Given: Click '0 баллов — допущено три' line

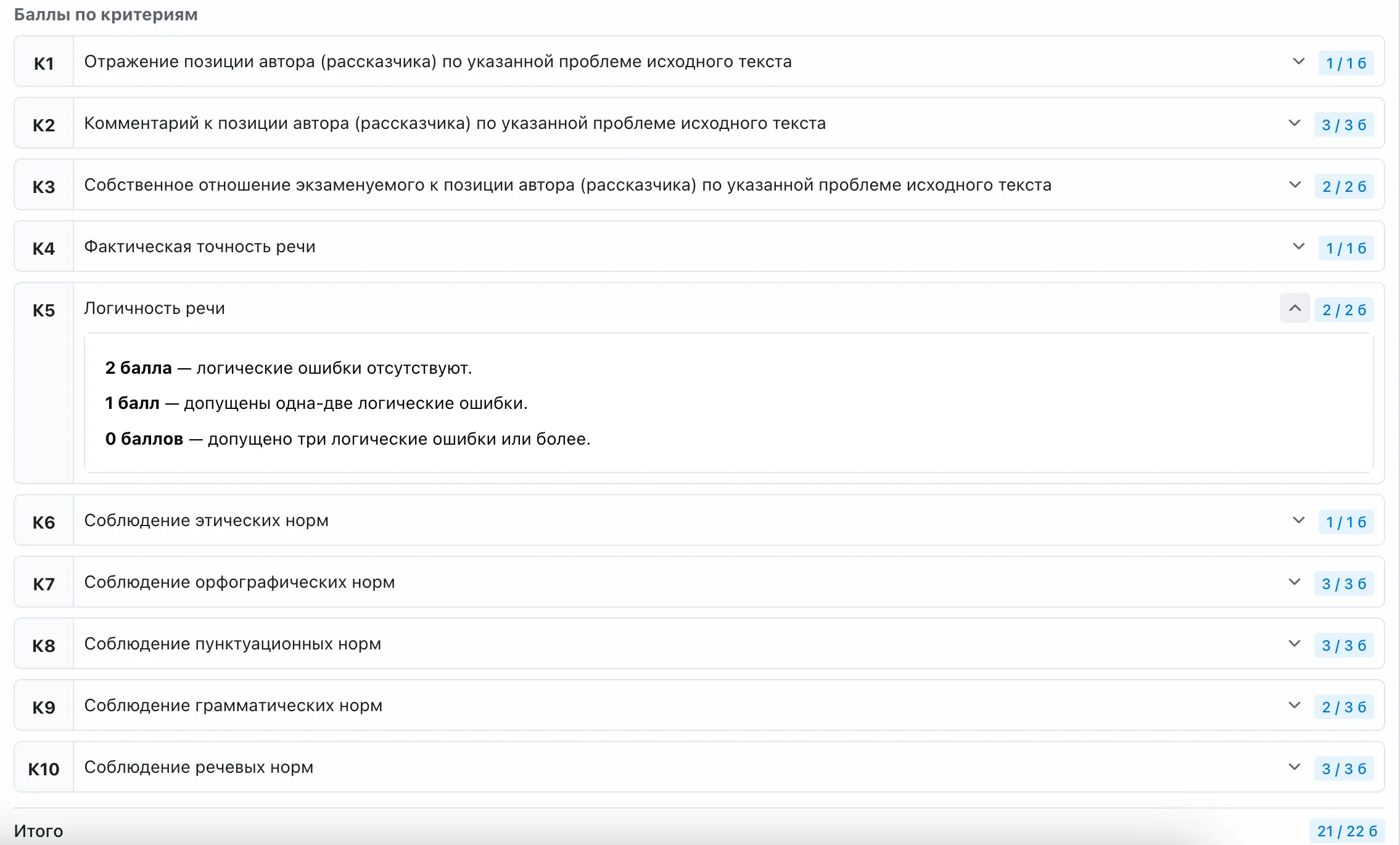Looking at the screenshot, I should click(348, 439).
